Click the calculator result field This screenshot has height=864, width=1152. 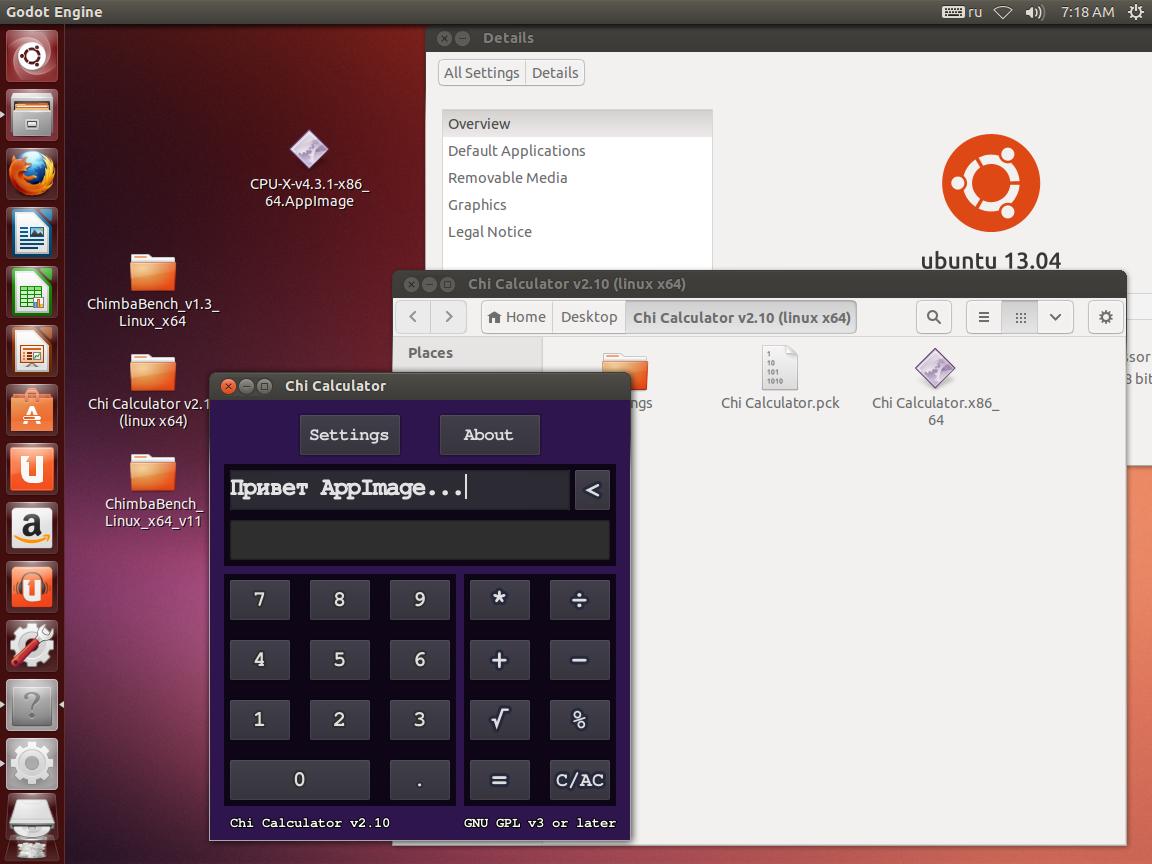pyautogui.click(x=420, y=540)
